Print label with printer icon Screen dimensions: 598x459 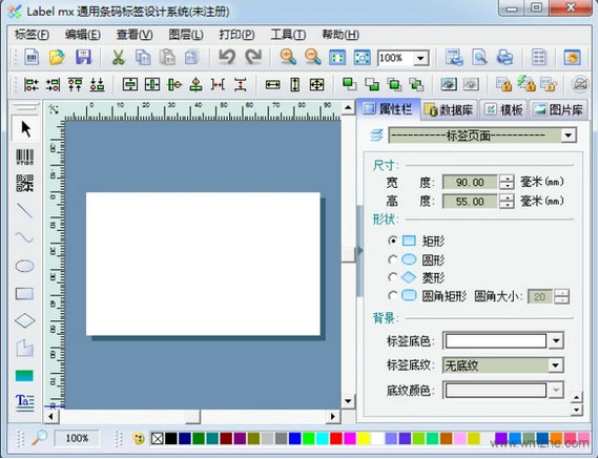pos(505,57)
